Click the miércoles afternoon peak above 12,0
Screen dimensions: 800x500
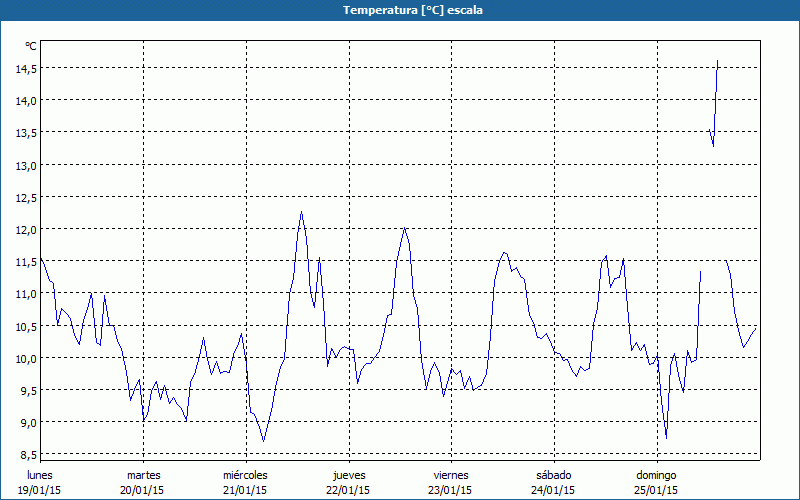(x=301, y=212)
